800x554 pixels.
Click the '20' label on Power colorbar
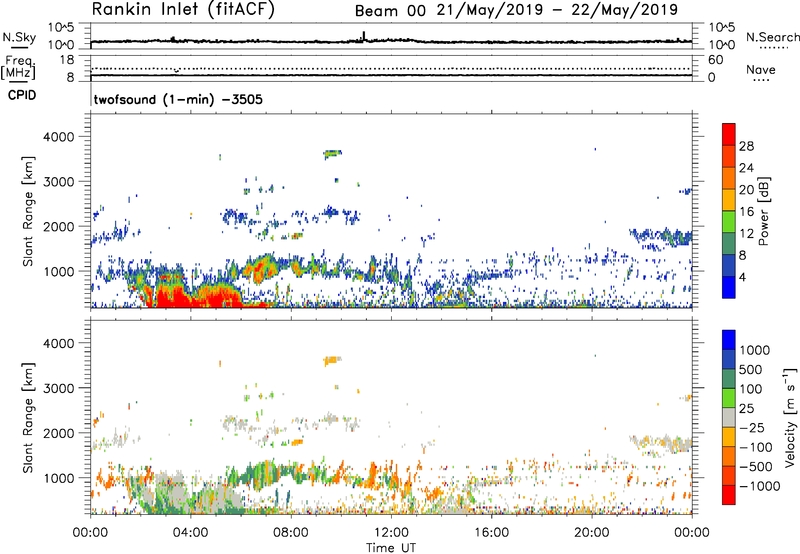[746, 190]
